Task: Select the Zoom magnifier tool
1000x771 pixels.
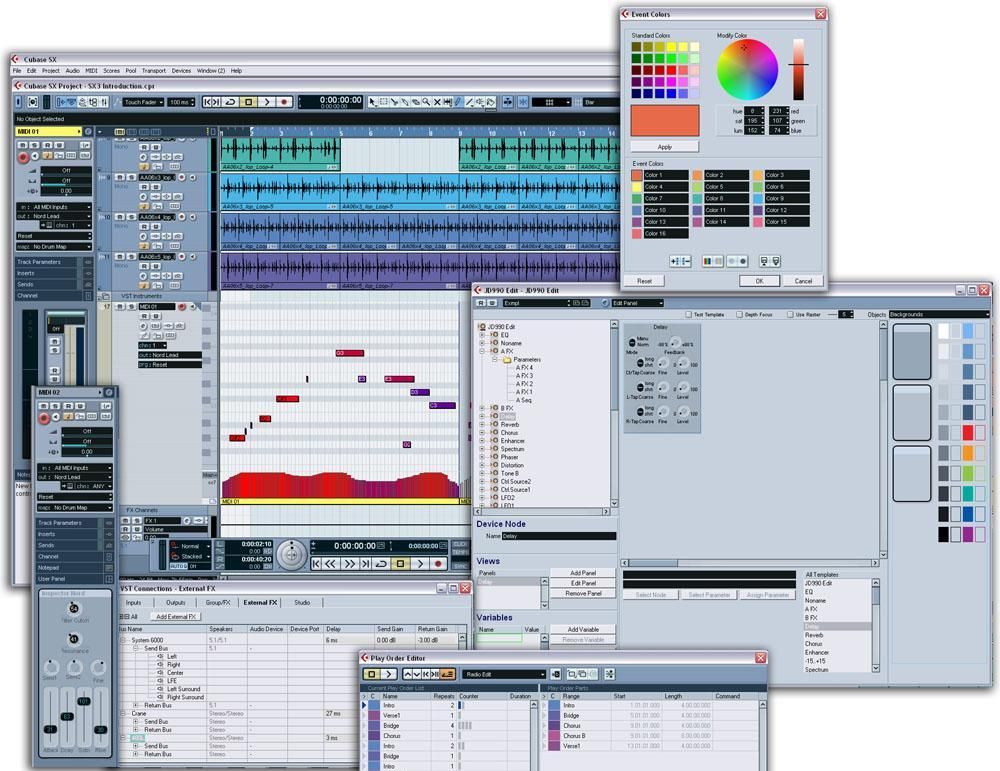Action: tap(426, 102)
